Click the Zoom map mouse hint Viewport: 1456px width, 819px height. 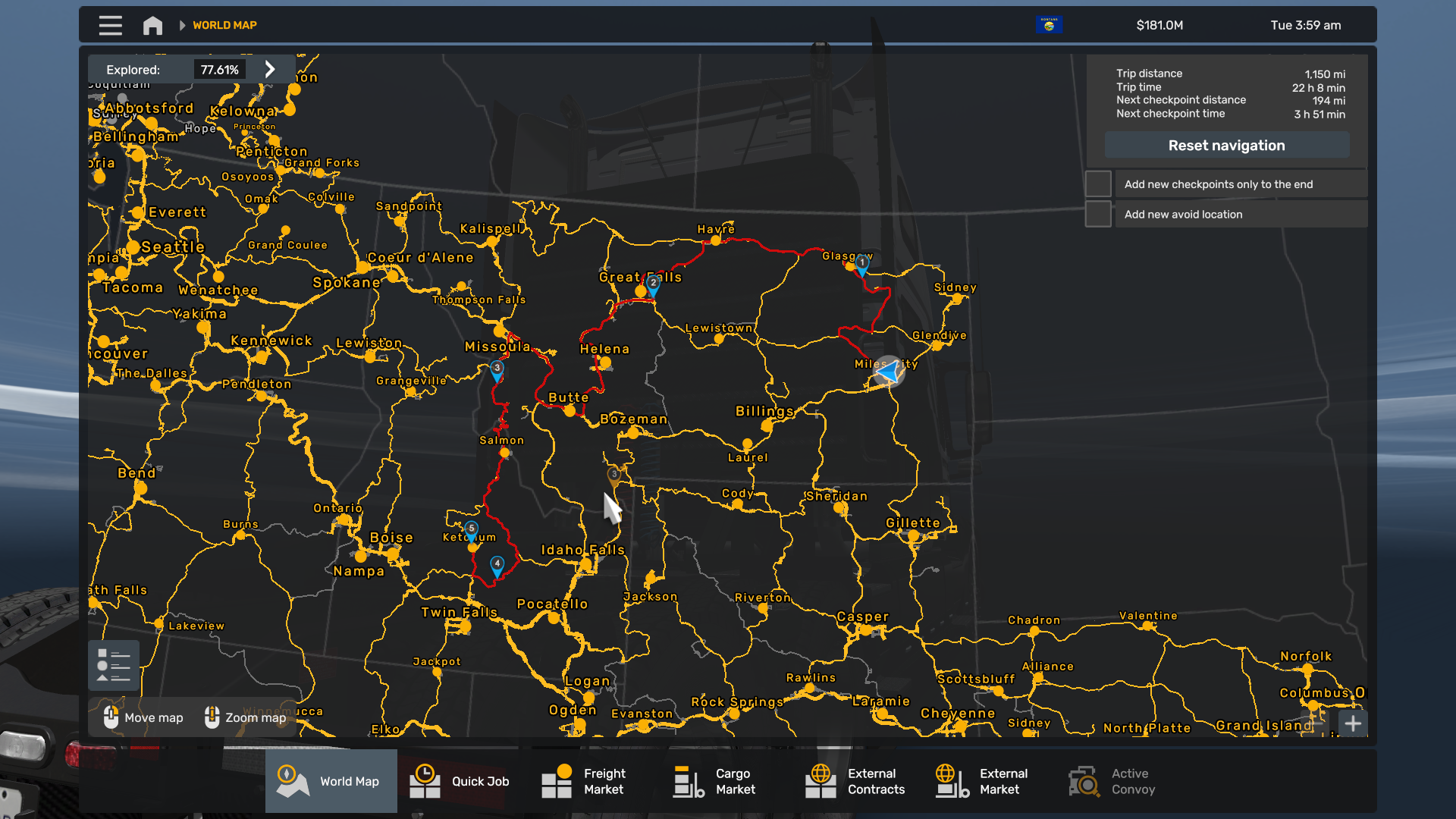click(246, 717)
